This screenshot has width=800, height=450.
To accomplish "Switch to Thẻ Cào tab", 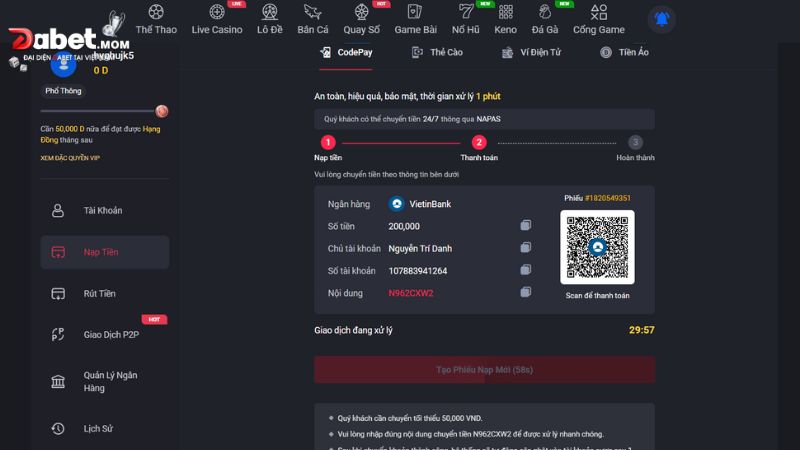I will tap(437, 53).
